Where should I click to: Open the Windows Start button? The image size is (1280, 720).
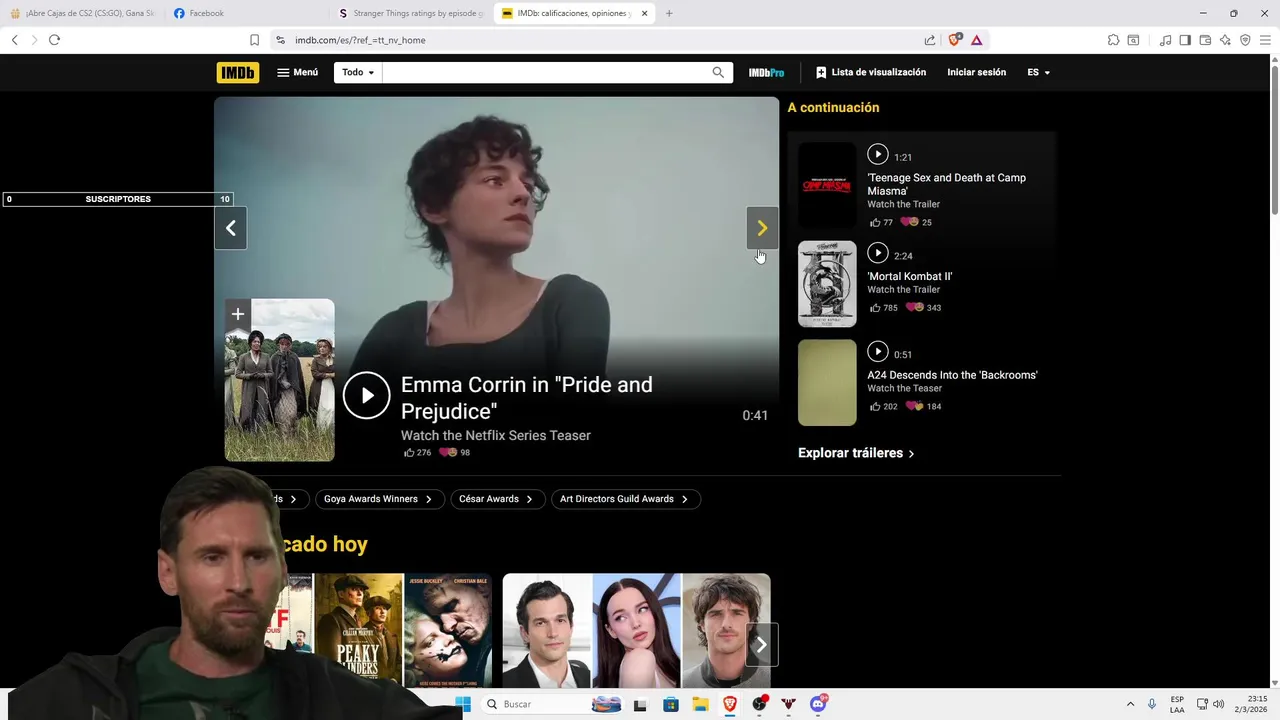click(x=462, y=704)
